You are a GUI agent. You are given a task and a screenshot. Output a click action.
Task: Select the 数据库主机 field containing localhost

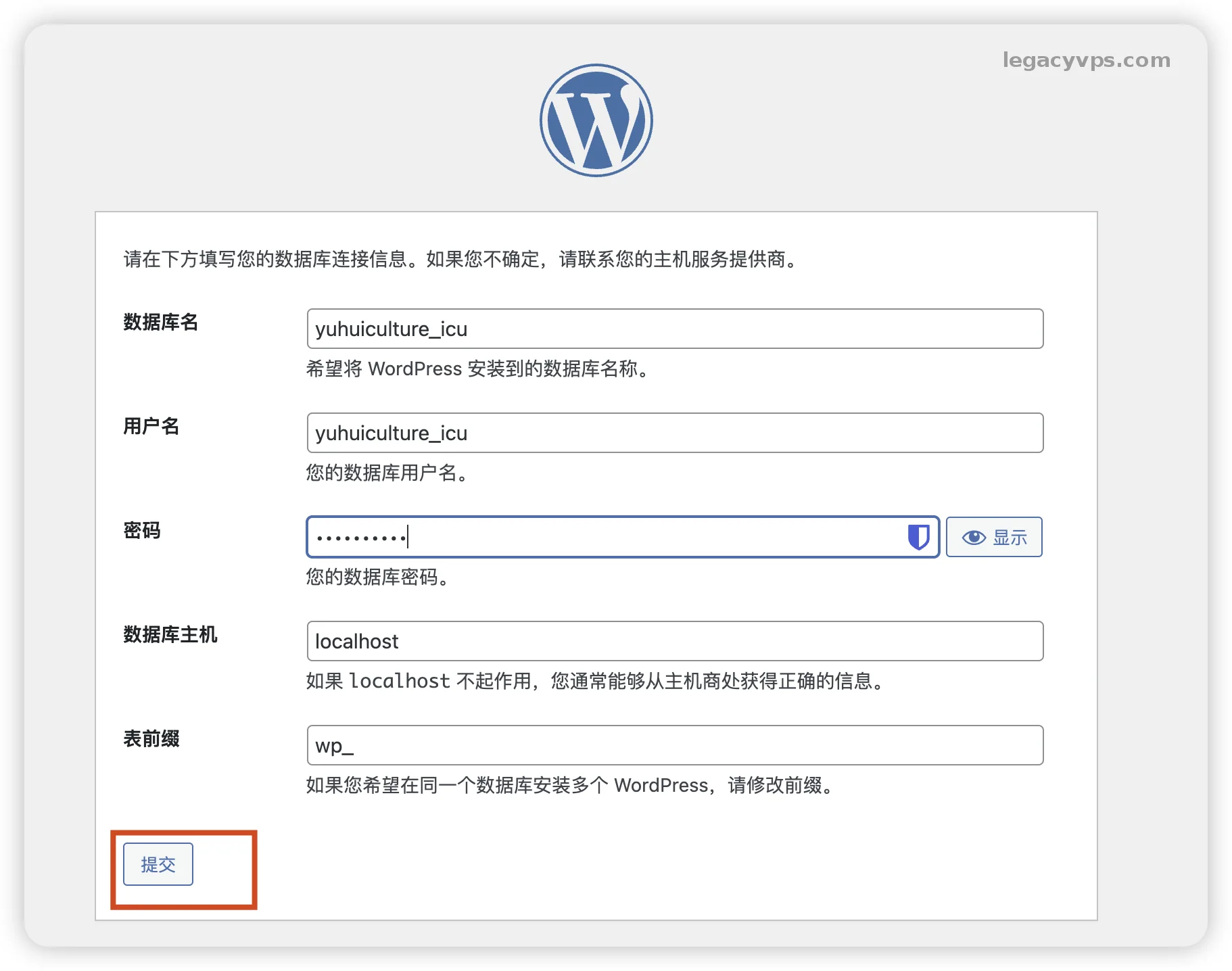pos(674,642)
